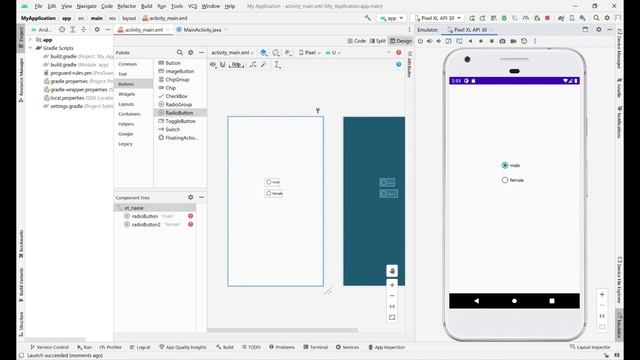The image size is (640, 360).
Task: Select female radio button on design canvas
Action: tap(274, 193)
